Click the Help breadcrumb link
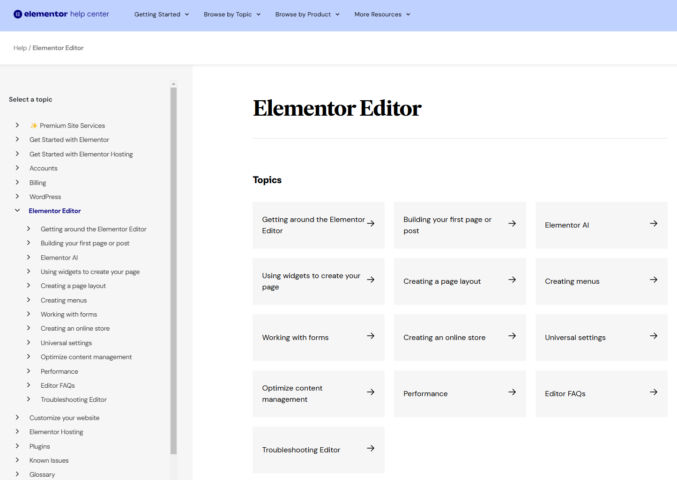 point(20,48)
